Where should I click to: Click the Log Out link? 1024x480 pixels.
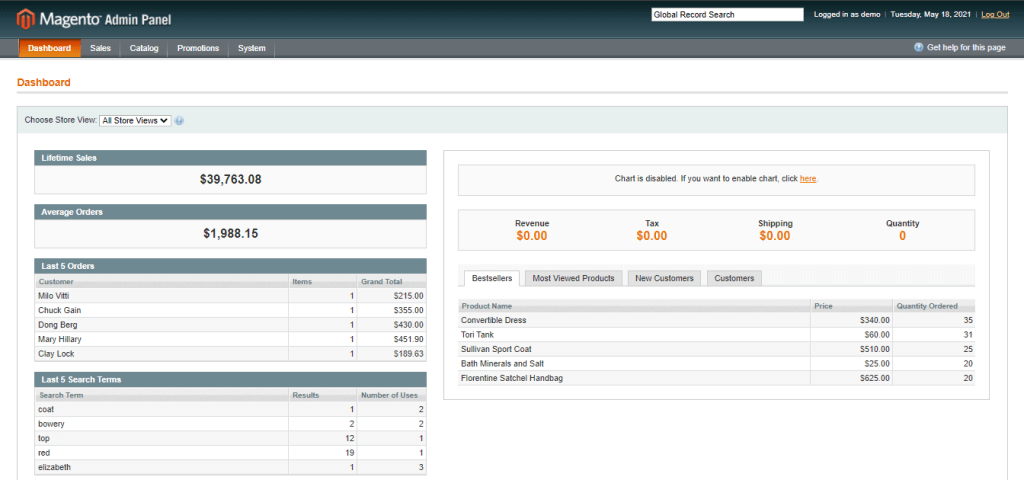click(995, 14)
